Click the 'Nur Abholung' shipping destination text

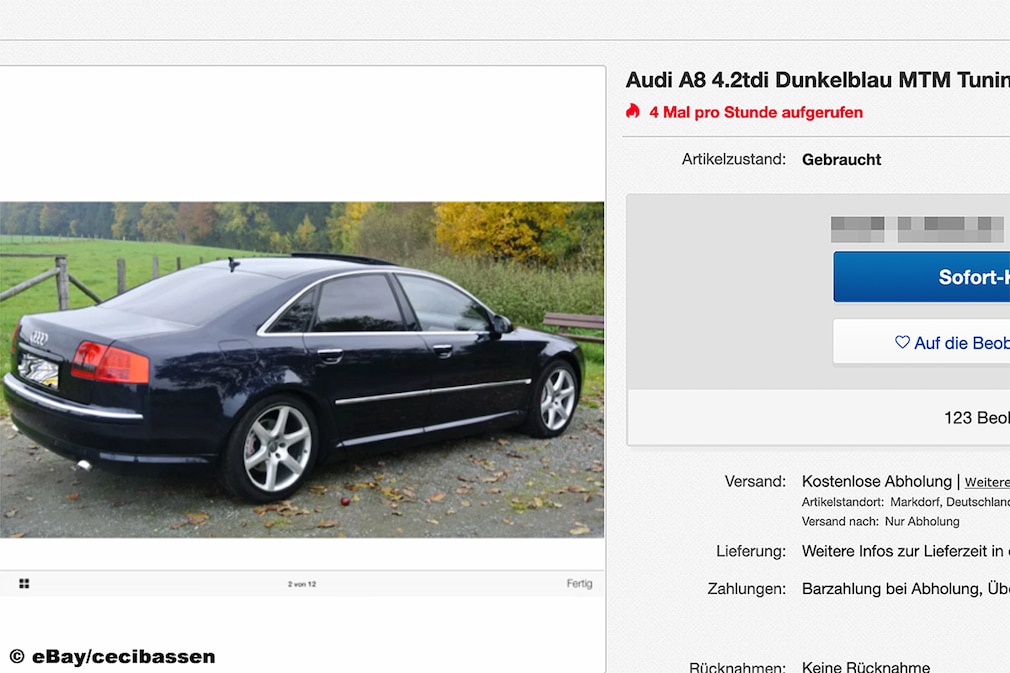[x=922, y=521]
